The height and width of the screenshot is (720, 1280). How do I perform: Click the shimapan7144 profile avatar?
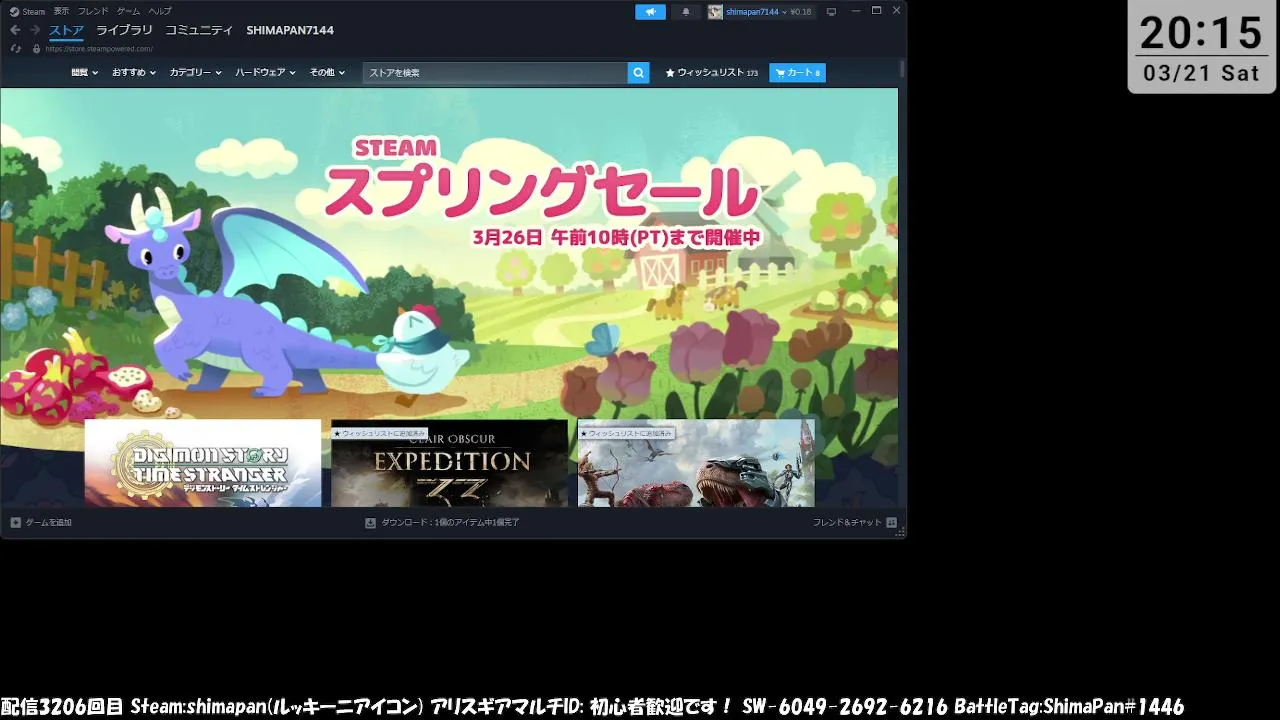(x=715, y=12)
